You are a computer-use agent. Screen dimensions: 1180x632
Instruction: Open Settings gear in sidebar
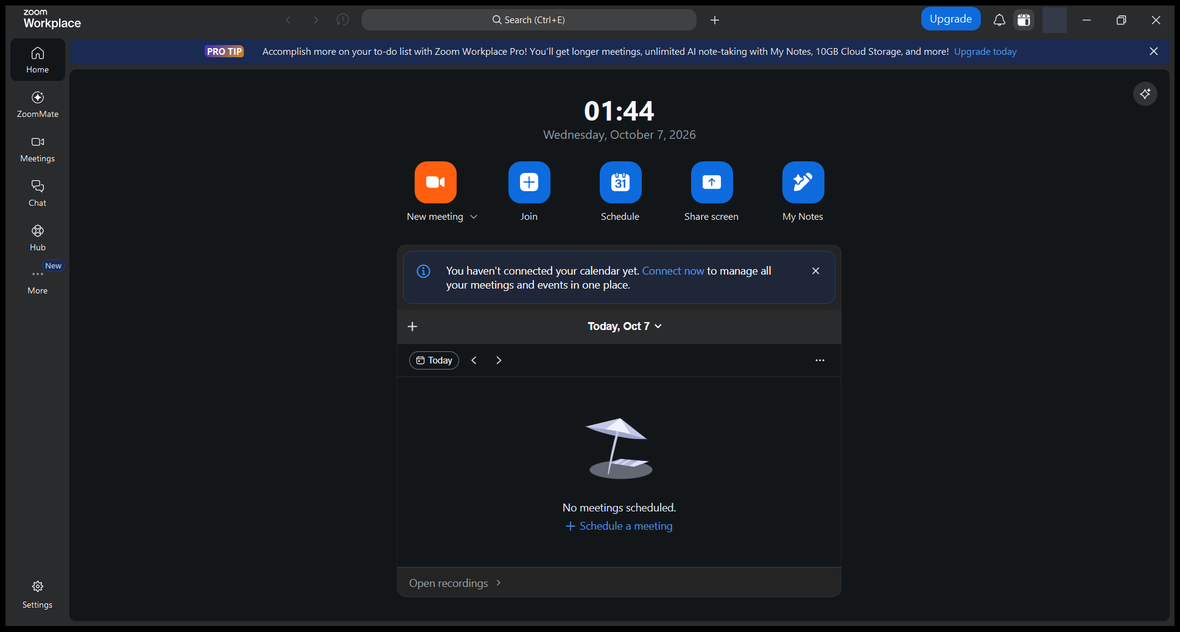click(38, 594)
